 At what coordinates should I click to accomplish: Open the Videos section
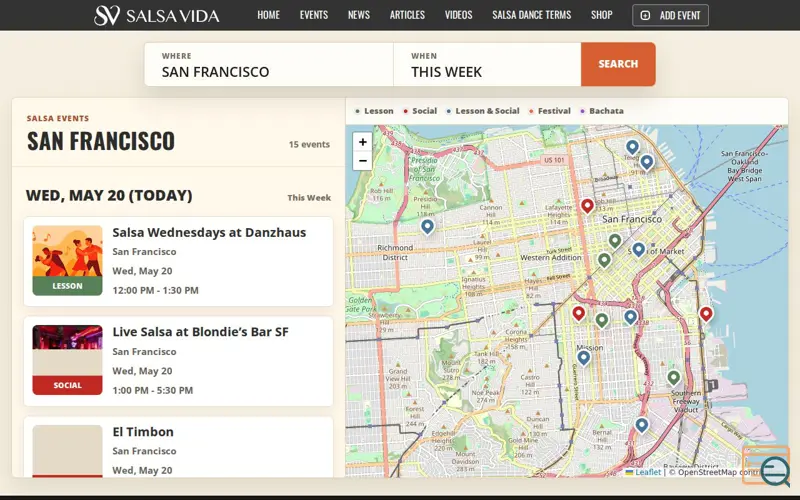[x=458, y=15]
